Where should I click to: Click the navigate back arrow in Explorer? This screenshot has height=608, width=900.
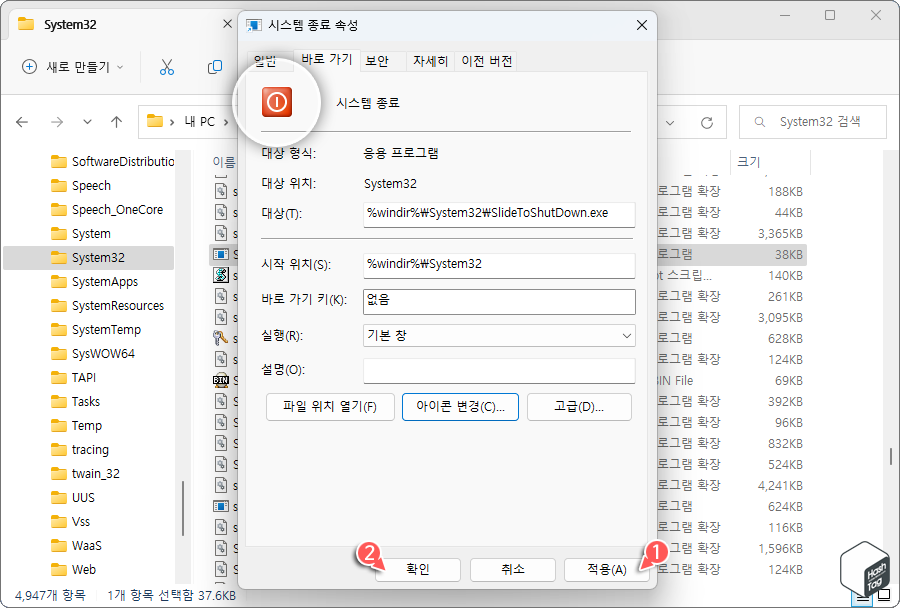(x=22, y=121)
